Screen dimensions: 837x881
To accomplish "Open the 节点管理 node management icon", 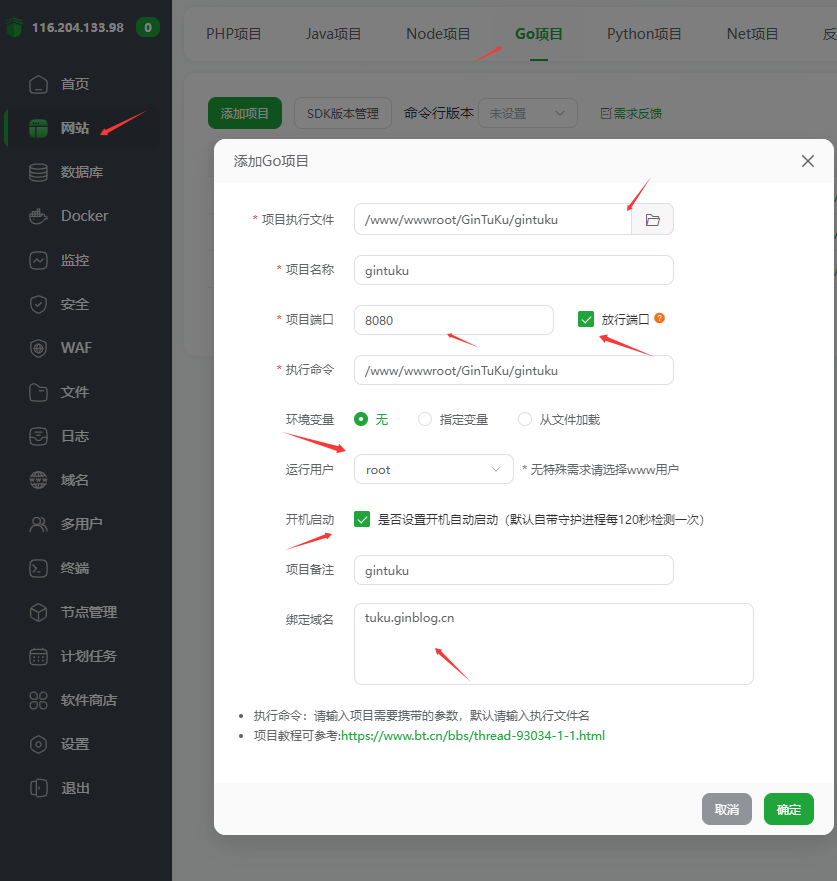I will (x=38, y=612).
